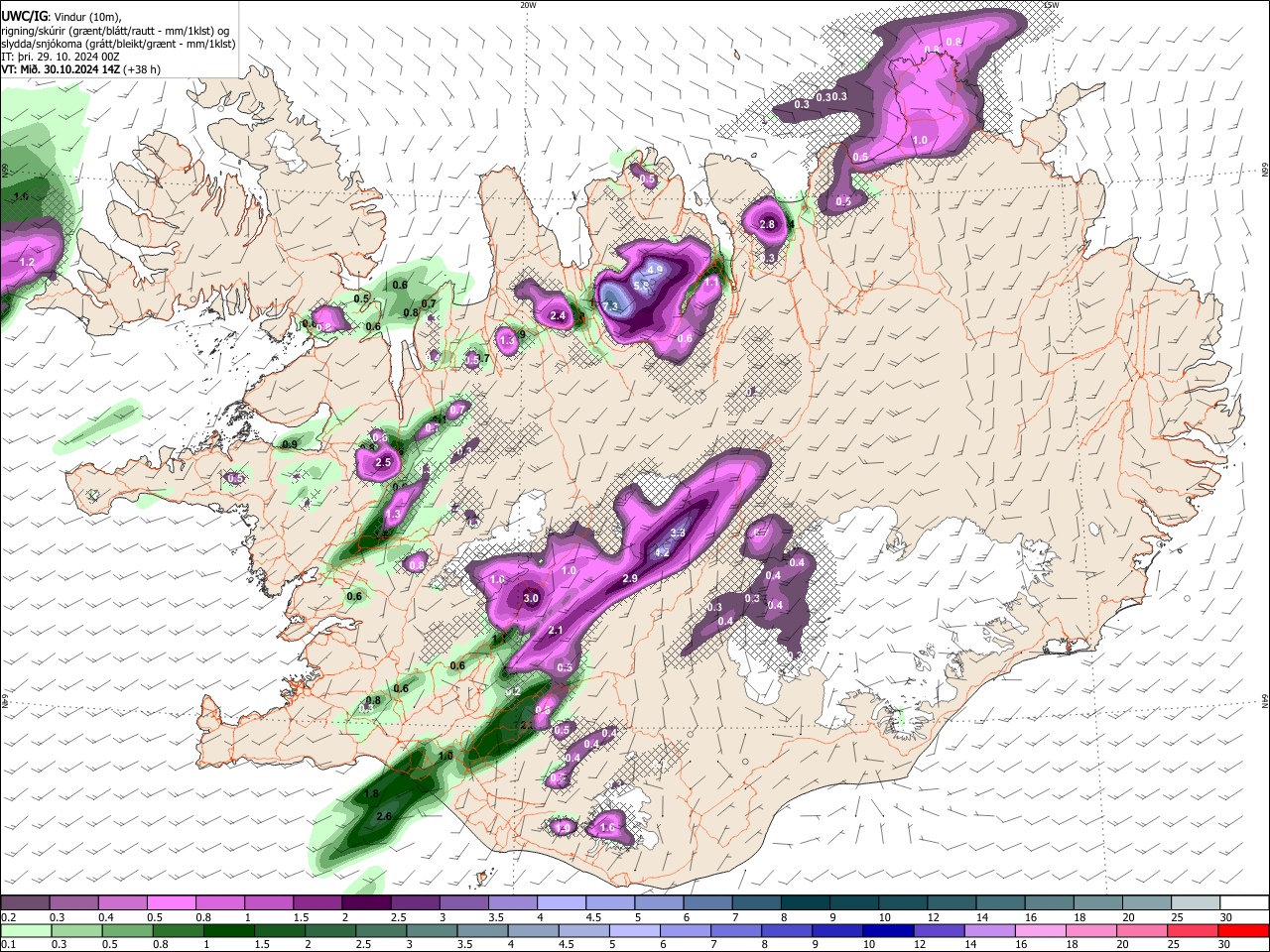Click the darkest green rain swatch starting at 1
The width and height of the screenshot is (1270, 952).
[x=228, y=930]
